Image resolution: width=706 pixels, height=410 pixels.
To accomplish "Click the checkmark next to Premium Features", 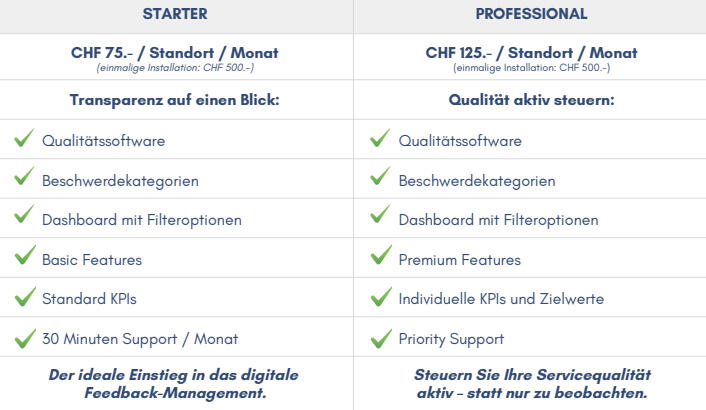I will 381,255.
